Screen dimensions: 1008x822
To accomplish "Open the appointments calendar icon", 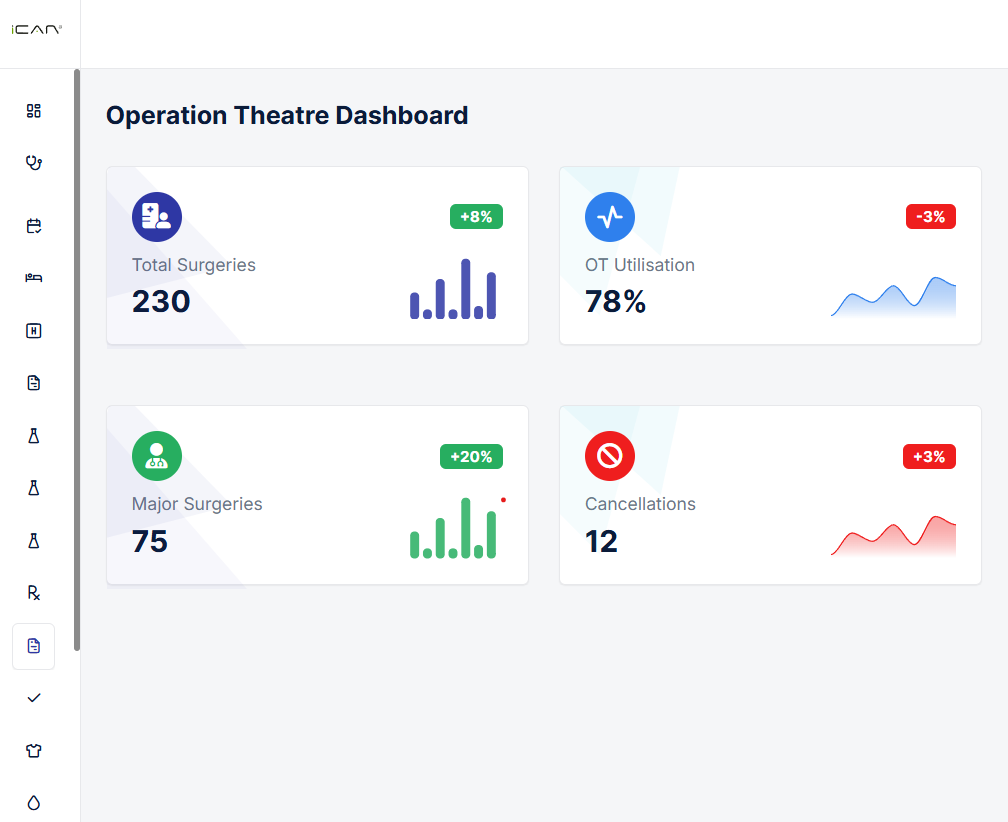I will pos(33,226).
